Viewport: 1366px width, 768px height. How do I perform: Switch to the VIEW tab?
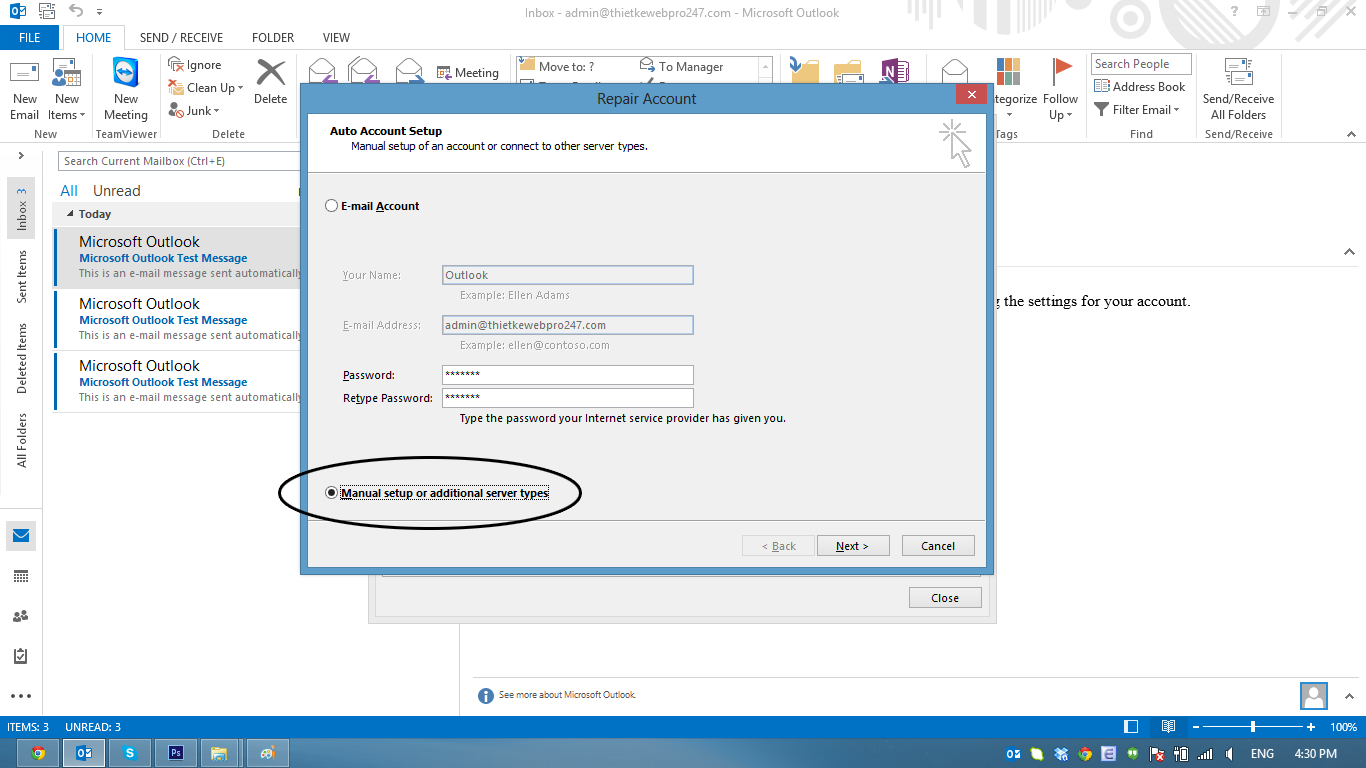336,38
